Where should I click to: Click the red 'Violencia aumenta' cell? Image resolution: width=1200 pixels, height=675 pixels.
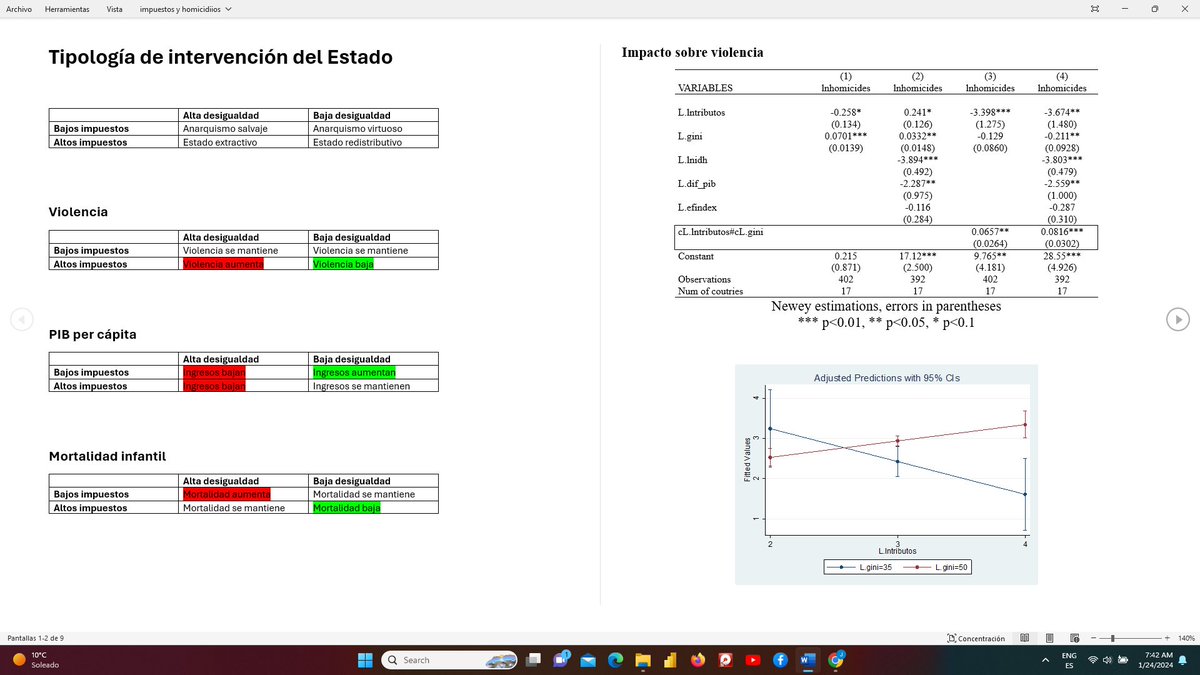click(x=224, y=264)
